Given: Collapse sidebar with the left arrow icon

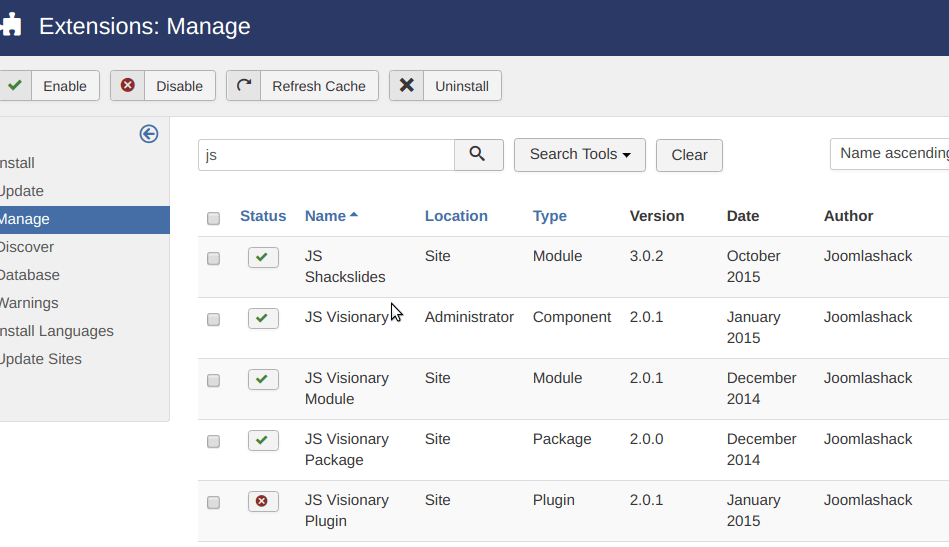Looking at the screenshot, I should [149, 134].
